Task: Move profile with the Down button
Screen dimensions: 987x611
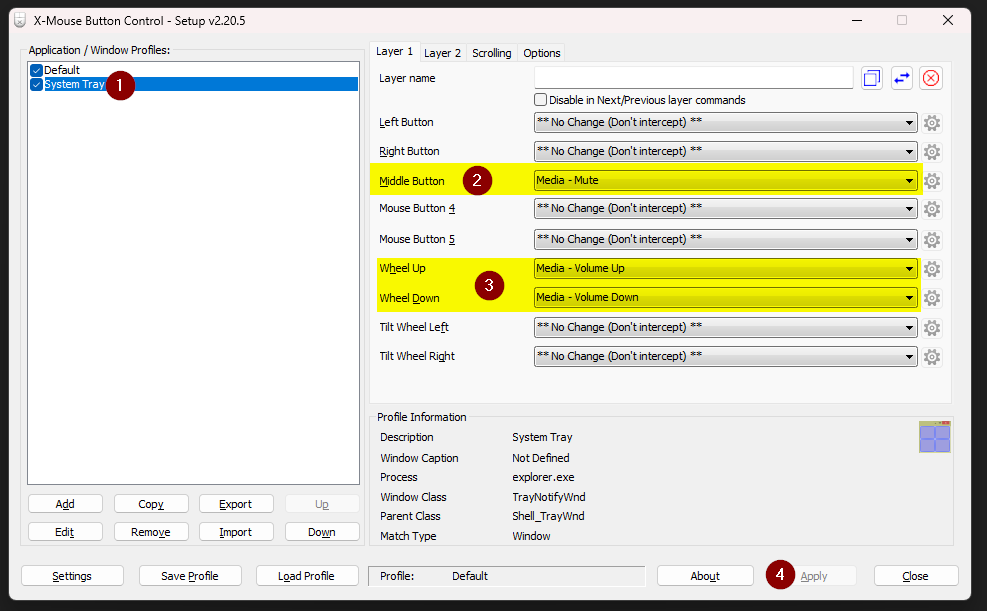Action: [322, 532]
